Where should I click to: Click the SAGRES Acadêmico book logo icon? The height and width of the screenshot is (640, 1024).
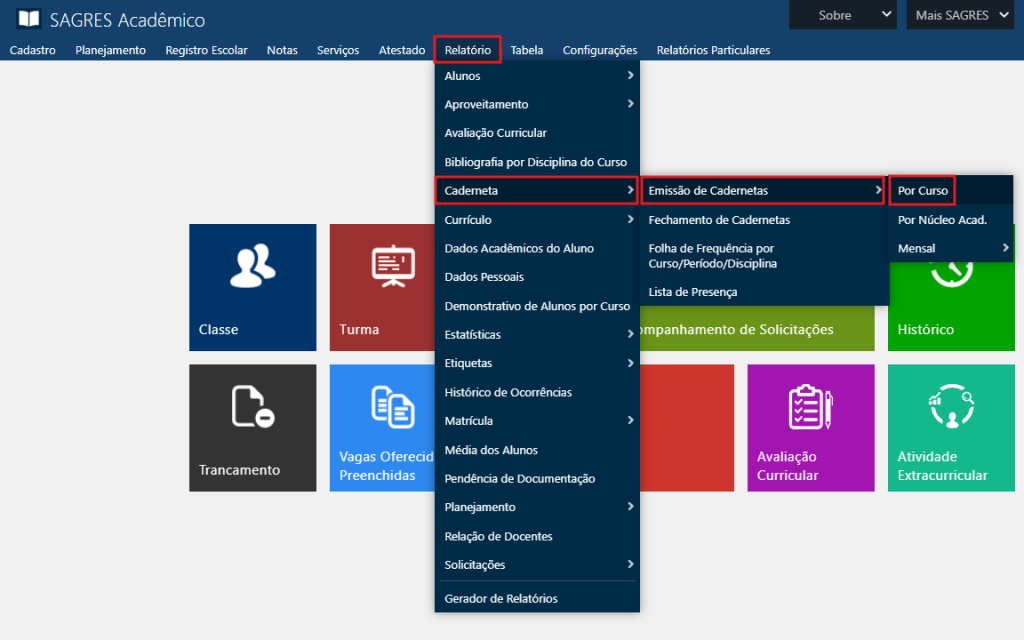tap(29, 19)
